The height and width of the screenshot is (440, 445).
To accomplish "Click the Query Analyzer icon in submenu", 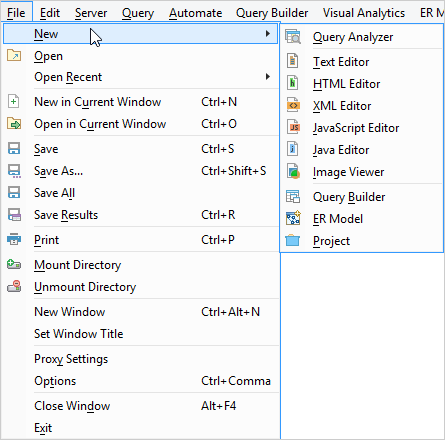I will point(293,37).
